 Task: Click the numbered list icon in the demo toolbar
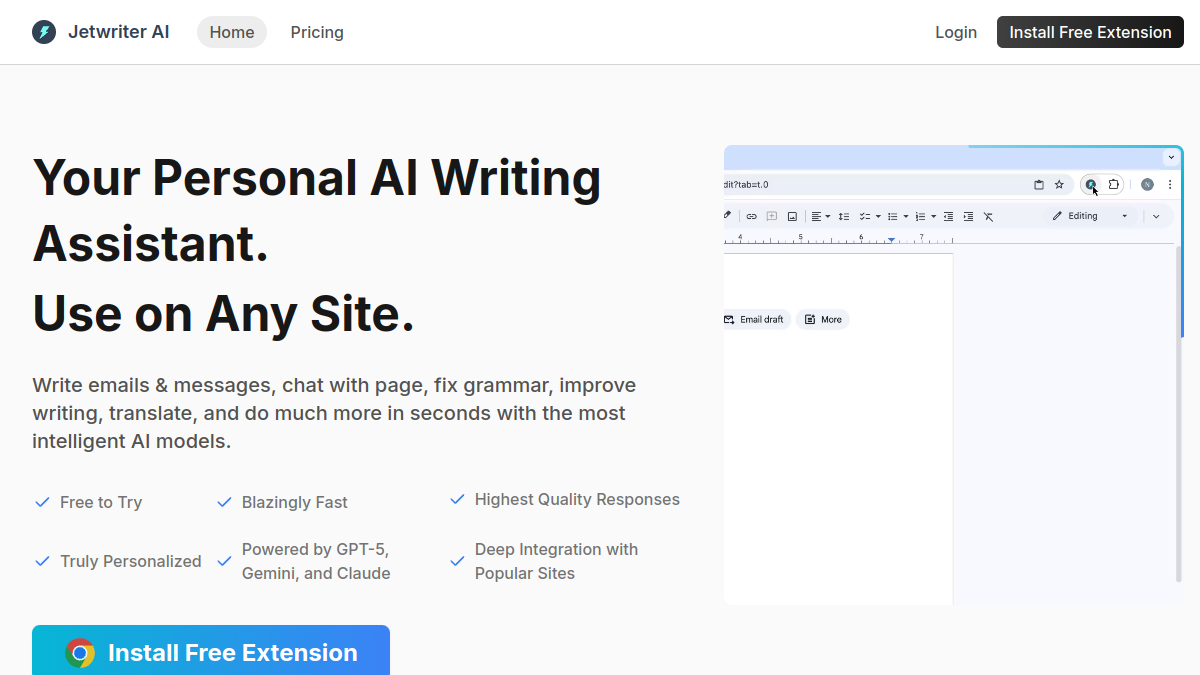click(920, 216)
